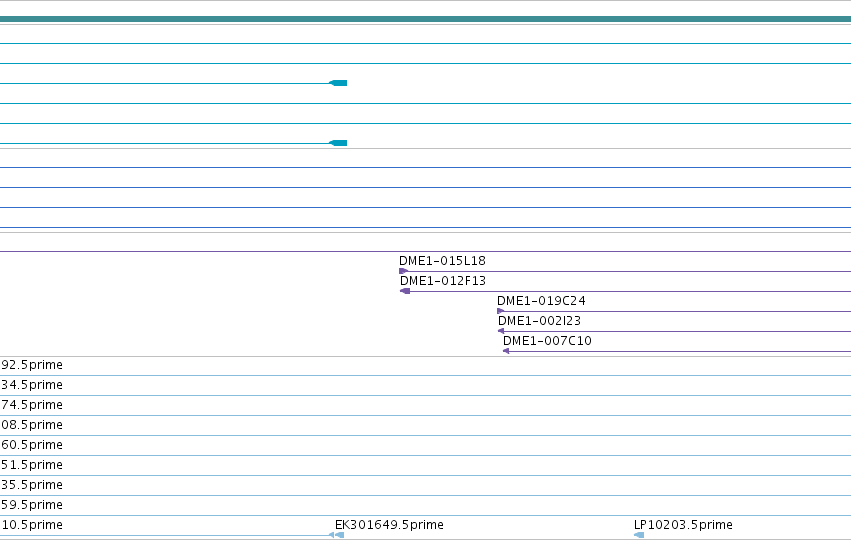Click the DME1-007C10 end arrowhead

[x=506, y=351]
